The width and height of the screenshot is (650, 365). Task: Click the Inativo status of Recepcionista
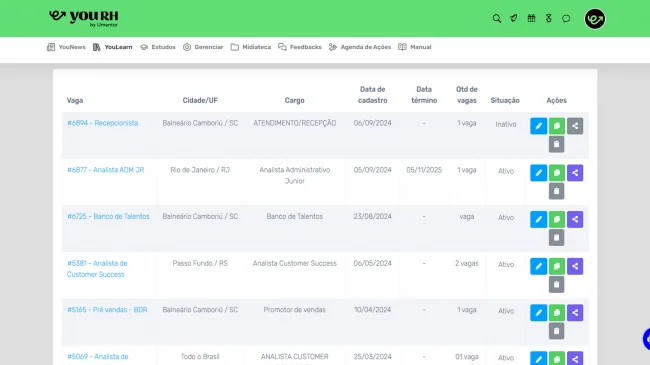click(506, 124)
